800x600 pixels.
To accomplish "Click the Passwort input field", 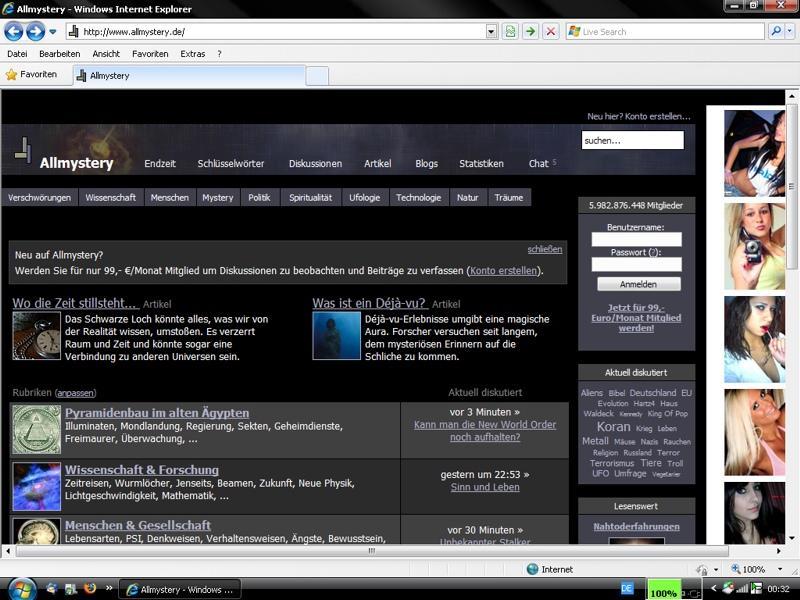I will [x=636, y=264].
